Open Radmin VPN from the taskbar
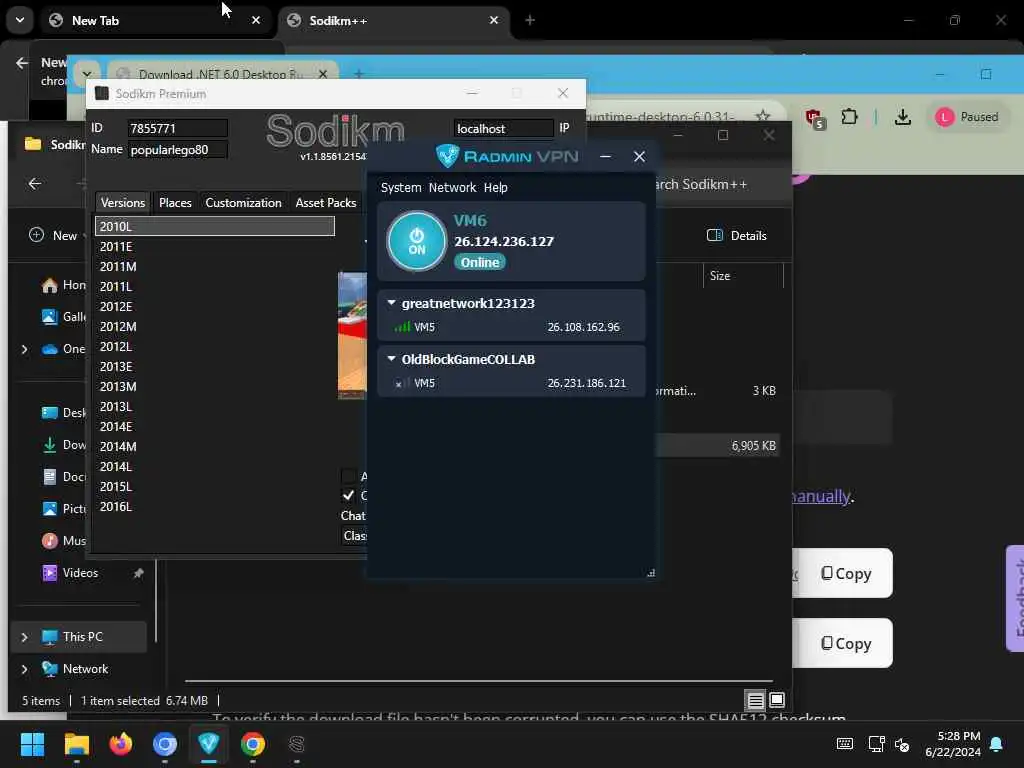This screenshot has width=1024, height=768. pyautogui.click(x=208, y=744)
